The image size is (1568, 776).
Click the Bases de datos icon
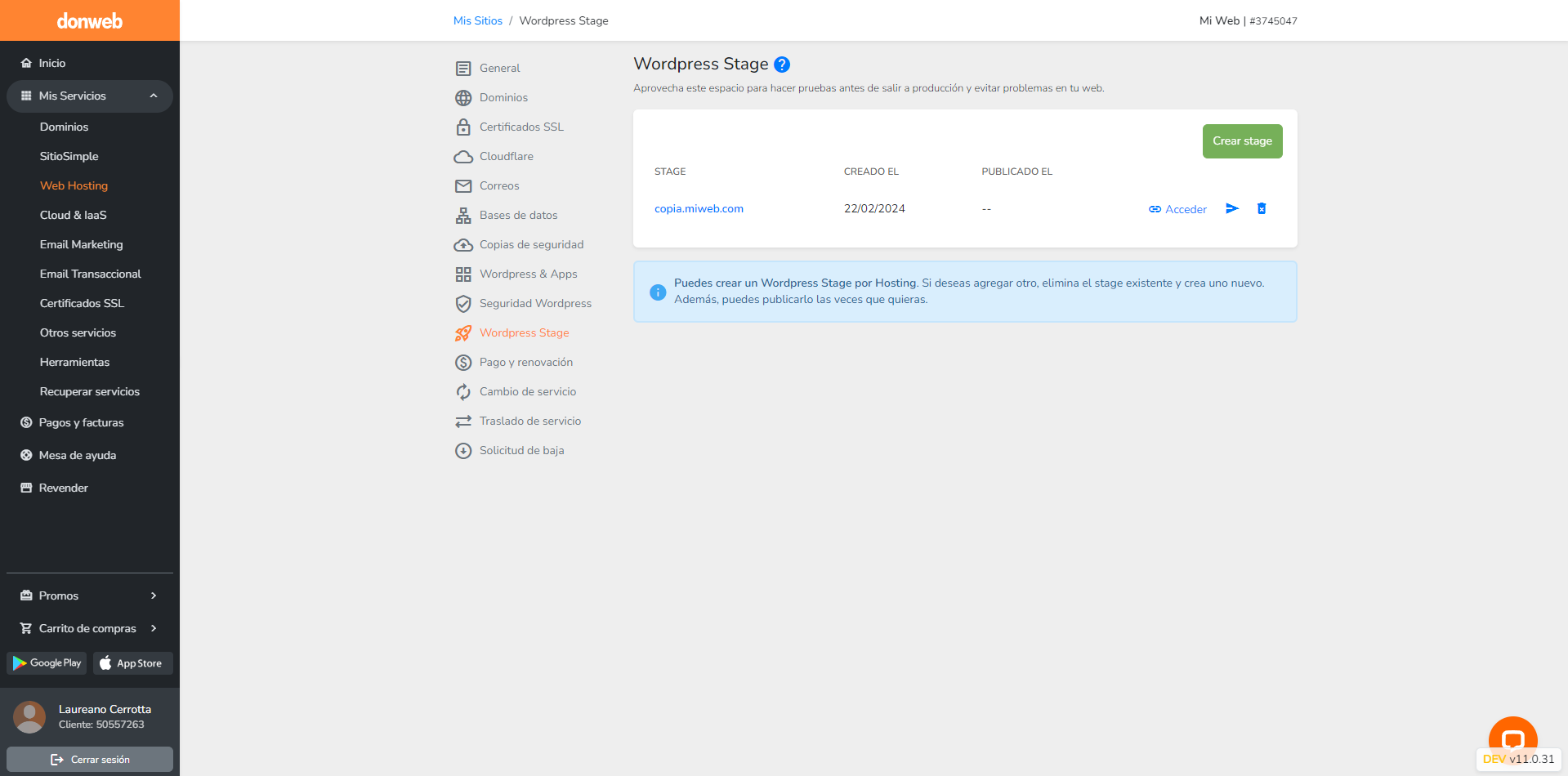(x=463, y=216)
